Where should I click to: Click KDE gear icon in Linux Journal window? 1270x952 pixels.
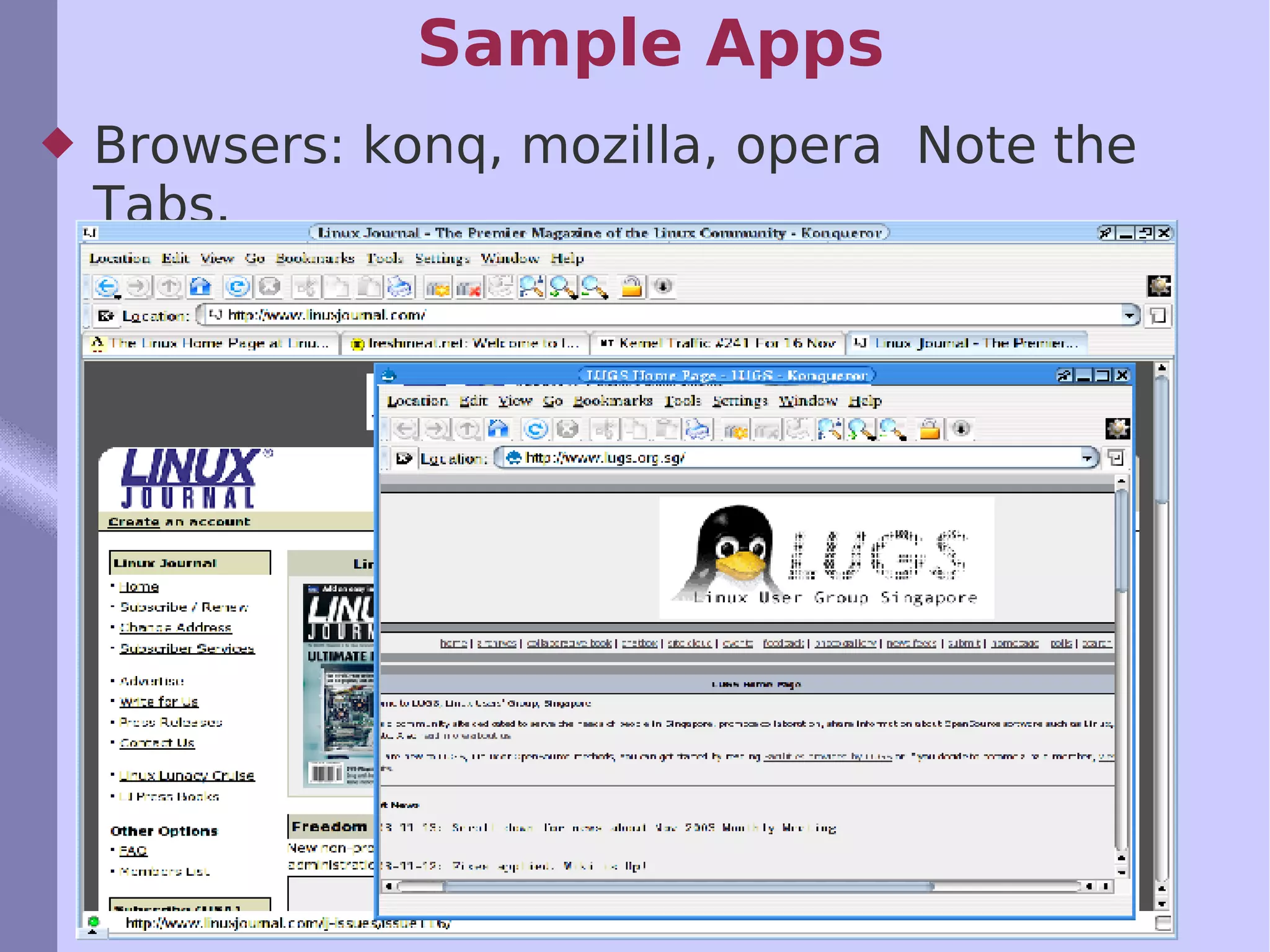pos(1159,286)
